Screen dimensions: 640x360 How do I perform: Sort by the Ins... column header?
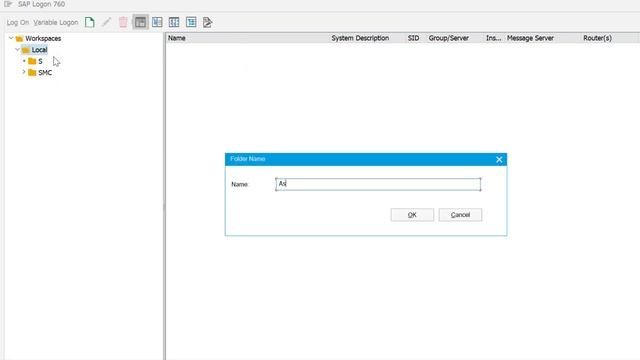click(x=494, y=38)
